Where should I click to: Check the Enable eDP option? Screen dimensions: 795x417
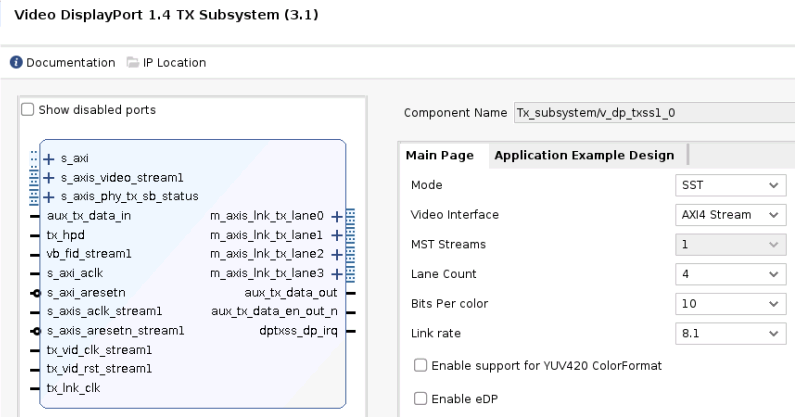[x=420, y=400]
